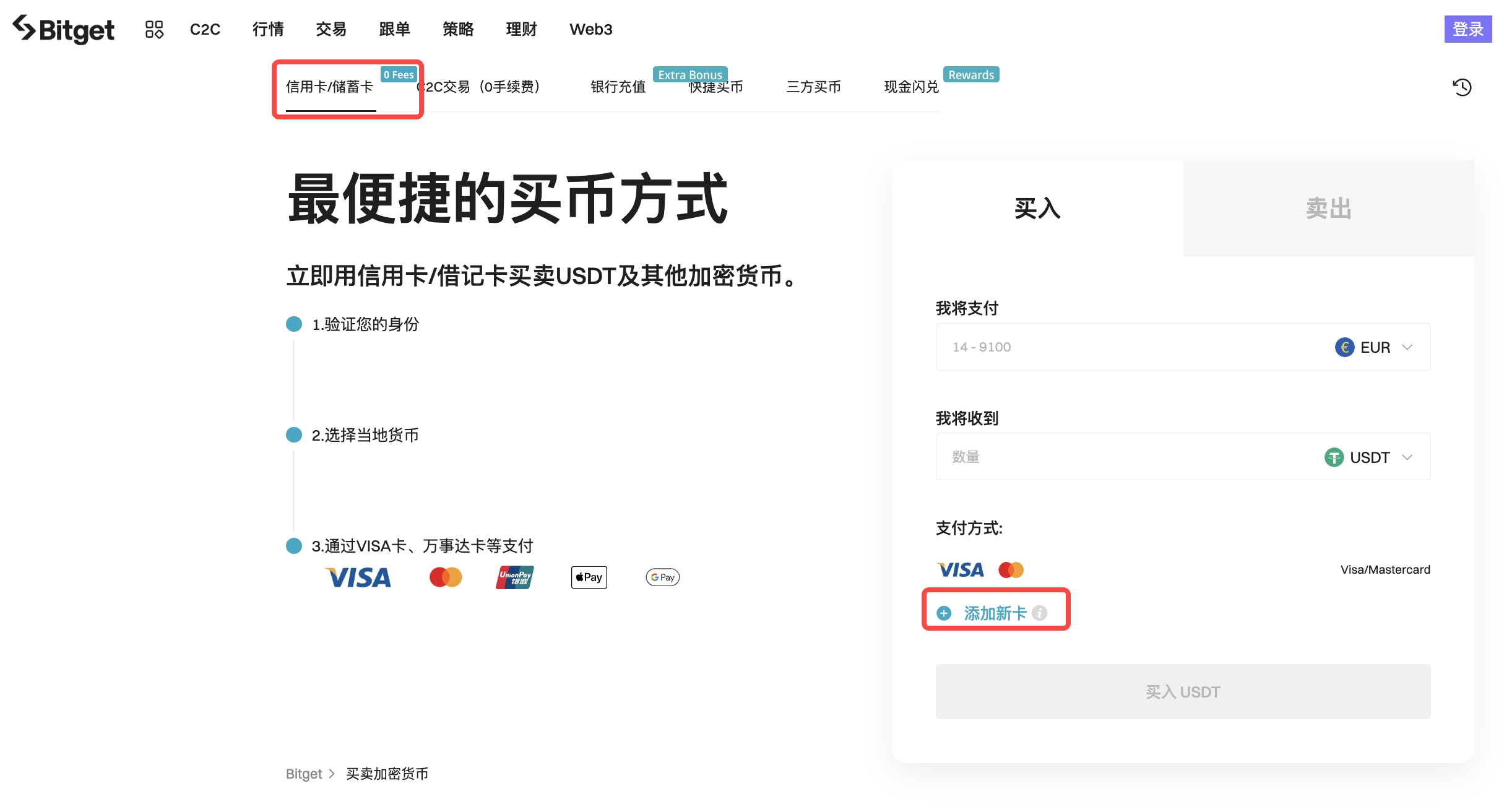Screen dimensions: 1504x812
Task: Click the Bitget logo
Action: click(63, 29)
